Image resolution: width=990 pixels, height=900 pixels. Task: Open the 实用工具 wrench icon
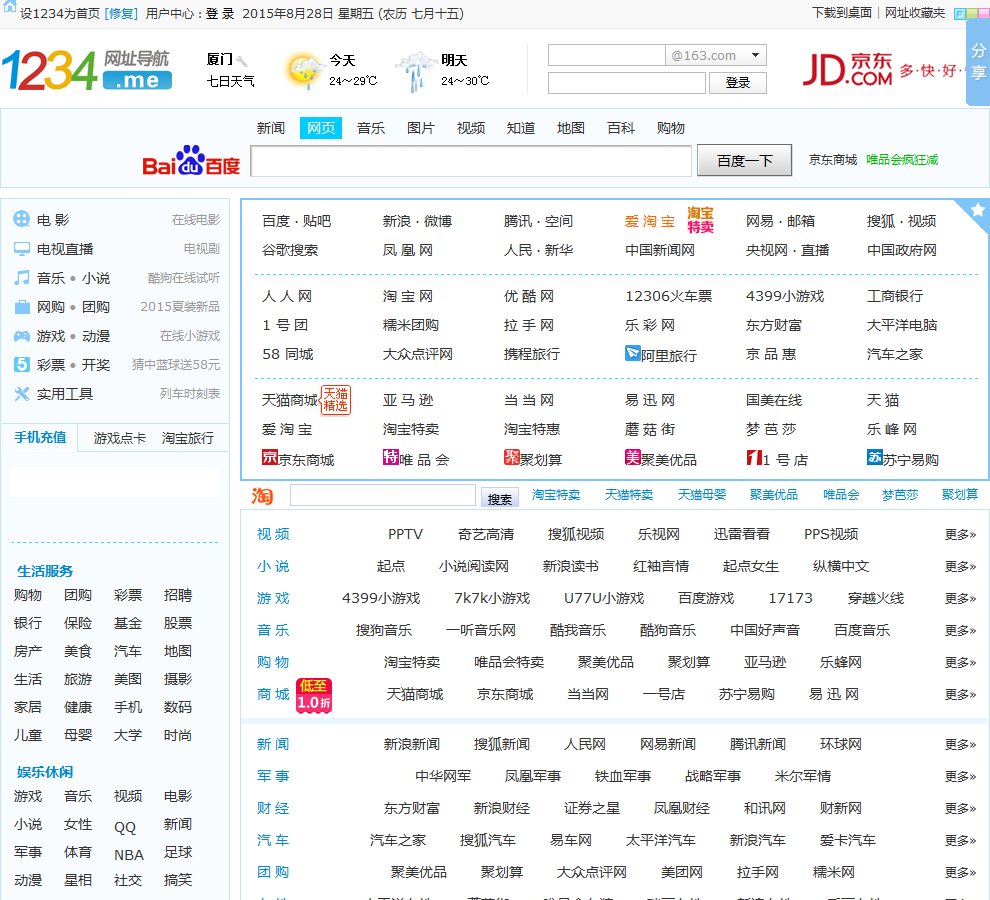coord(22,394)
